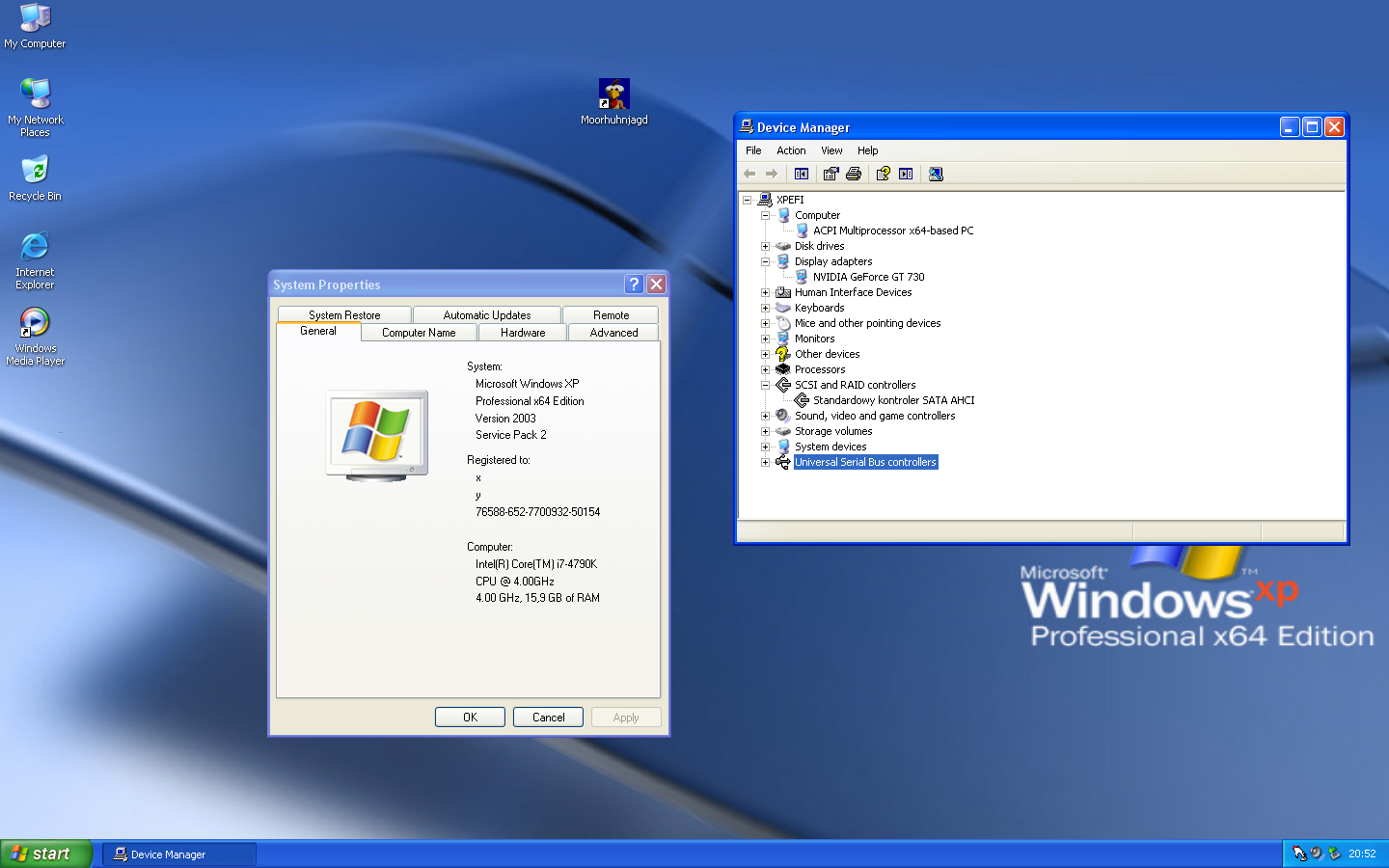Select the Internet Explorer desktop icon

pos(35,247)
